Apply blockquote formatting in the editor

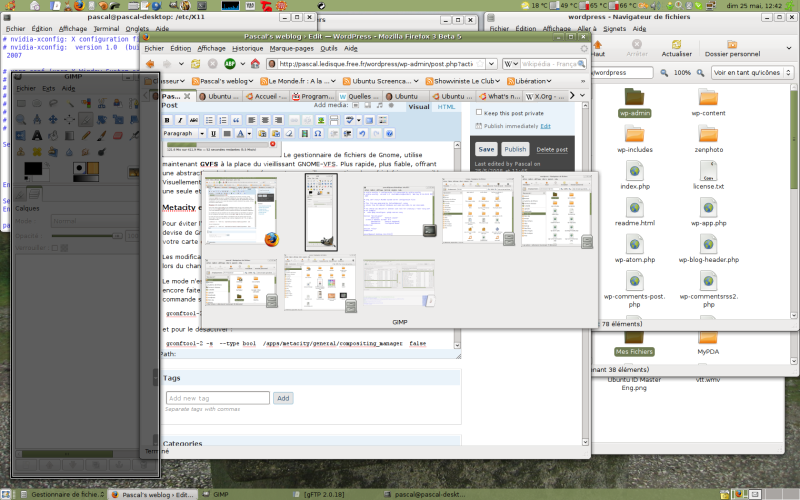coord(236,120)
